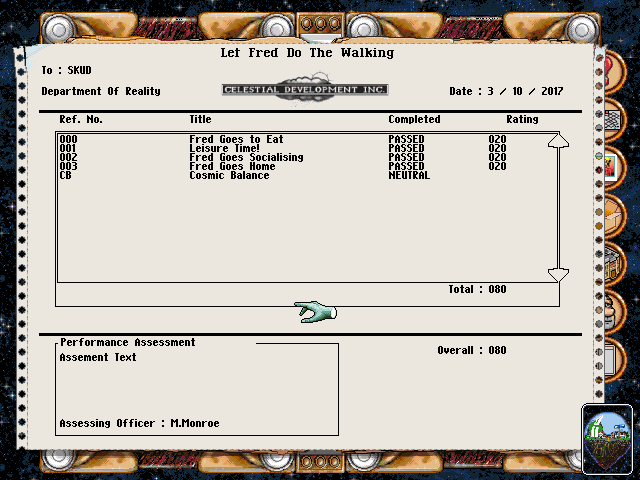Click the 'Overall : 080' score
640x480 pixels.
tap(472, 350)
